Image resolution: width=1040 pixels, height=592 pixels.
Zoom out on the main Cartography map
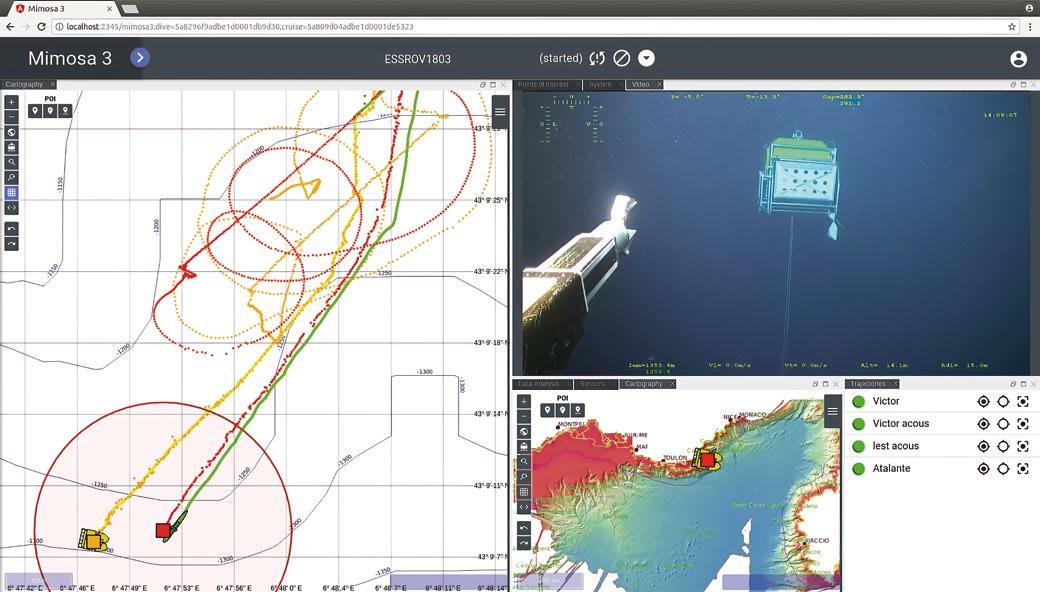pos(11,117)
